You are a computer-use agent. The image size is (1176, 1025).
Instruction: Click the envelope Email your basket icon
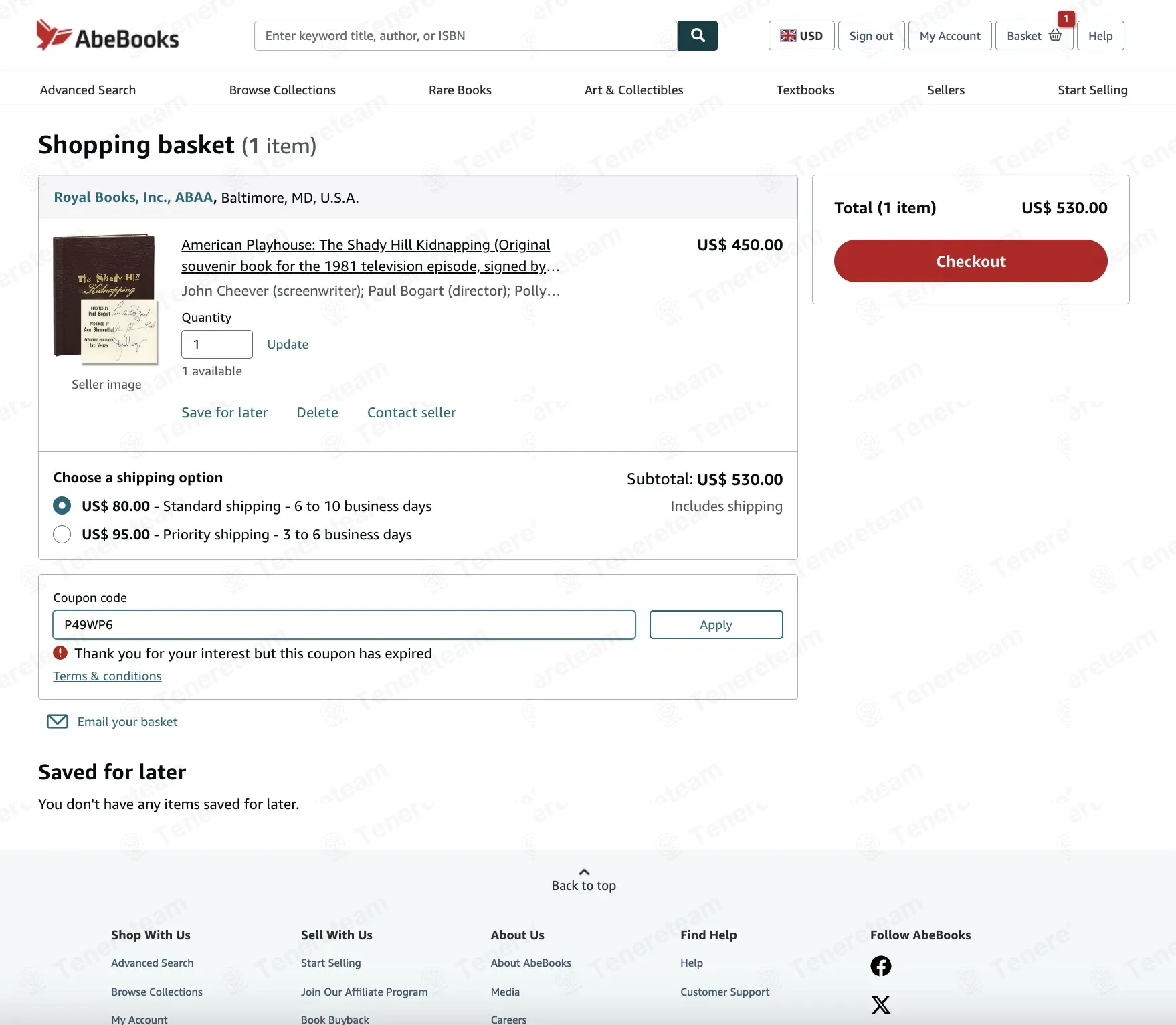click(x=58, y=721)
